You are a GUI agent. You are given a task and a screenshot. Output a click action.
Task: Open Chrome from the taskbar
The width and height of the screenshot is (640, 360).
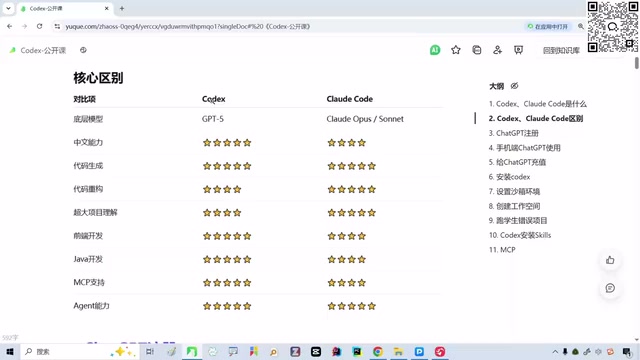point(378,351)
